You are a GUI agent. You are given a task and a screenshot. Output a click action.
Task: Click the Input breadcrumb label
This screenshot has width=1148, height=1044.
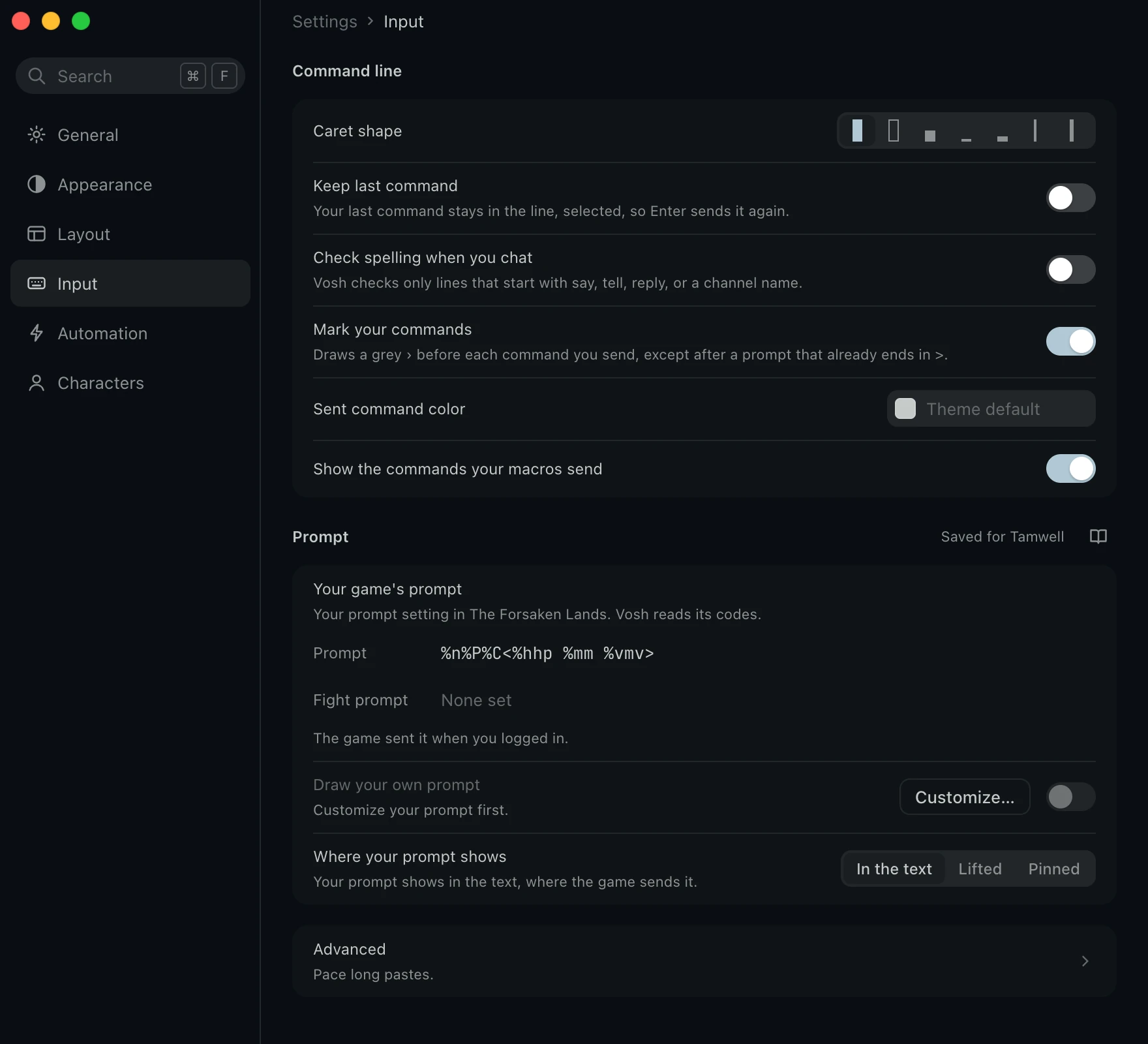click(403, 22)
